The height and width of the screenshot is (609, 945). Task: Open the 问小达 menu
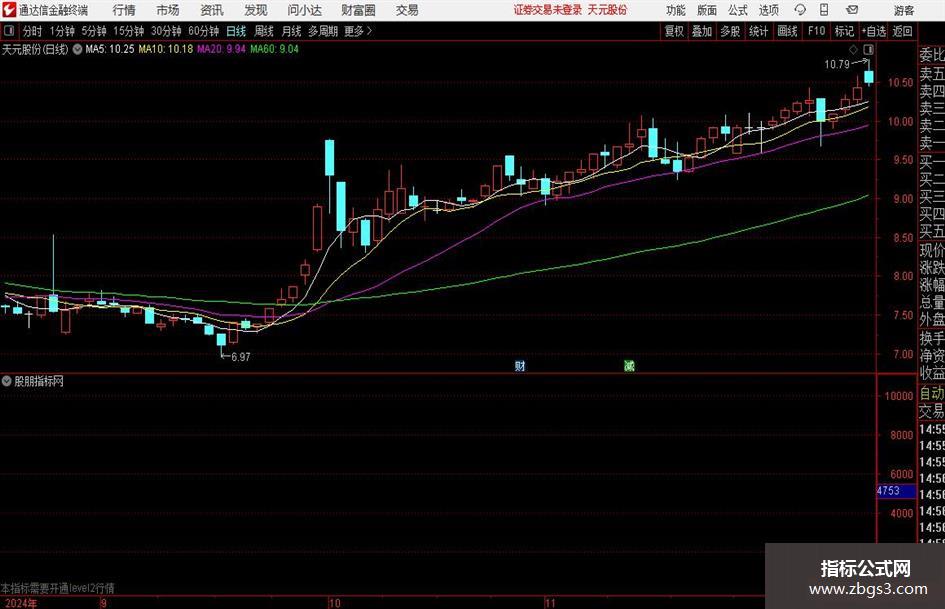[304, 10]
